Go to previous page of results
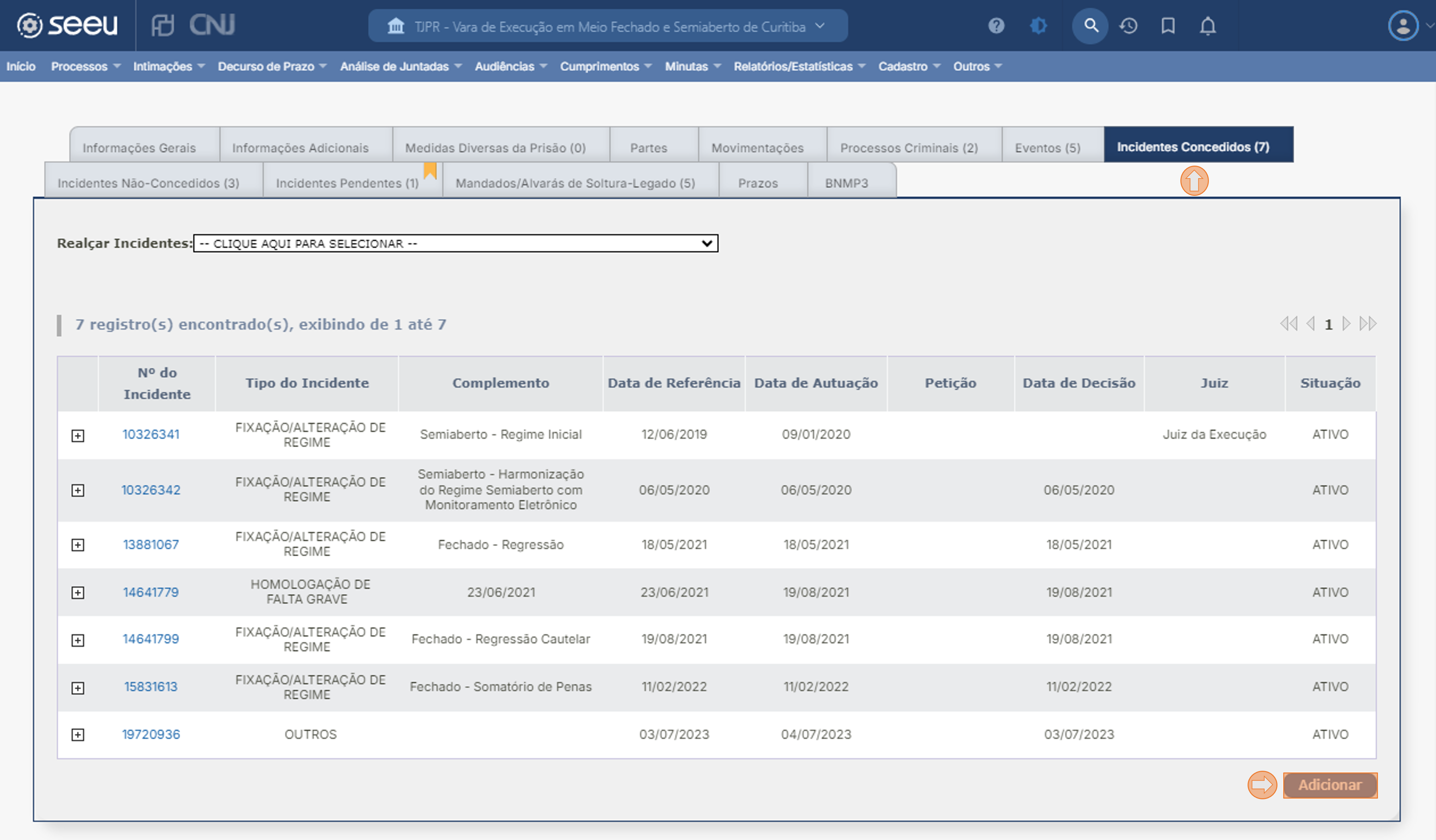The width and height of the screenshot is (1436, 840). [1311, 324]
